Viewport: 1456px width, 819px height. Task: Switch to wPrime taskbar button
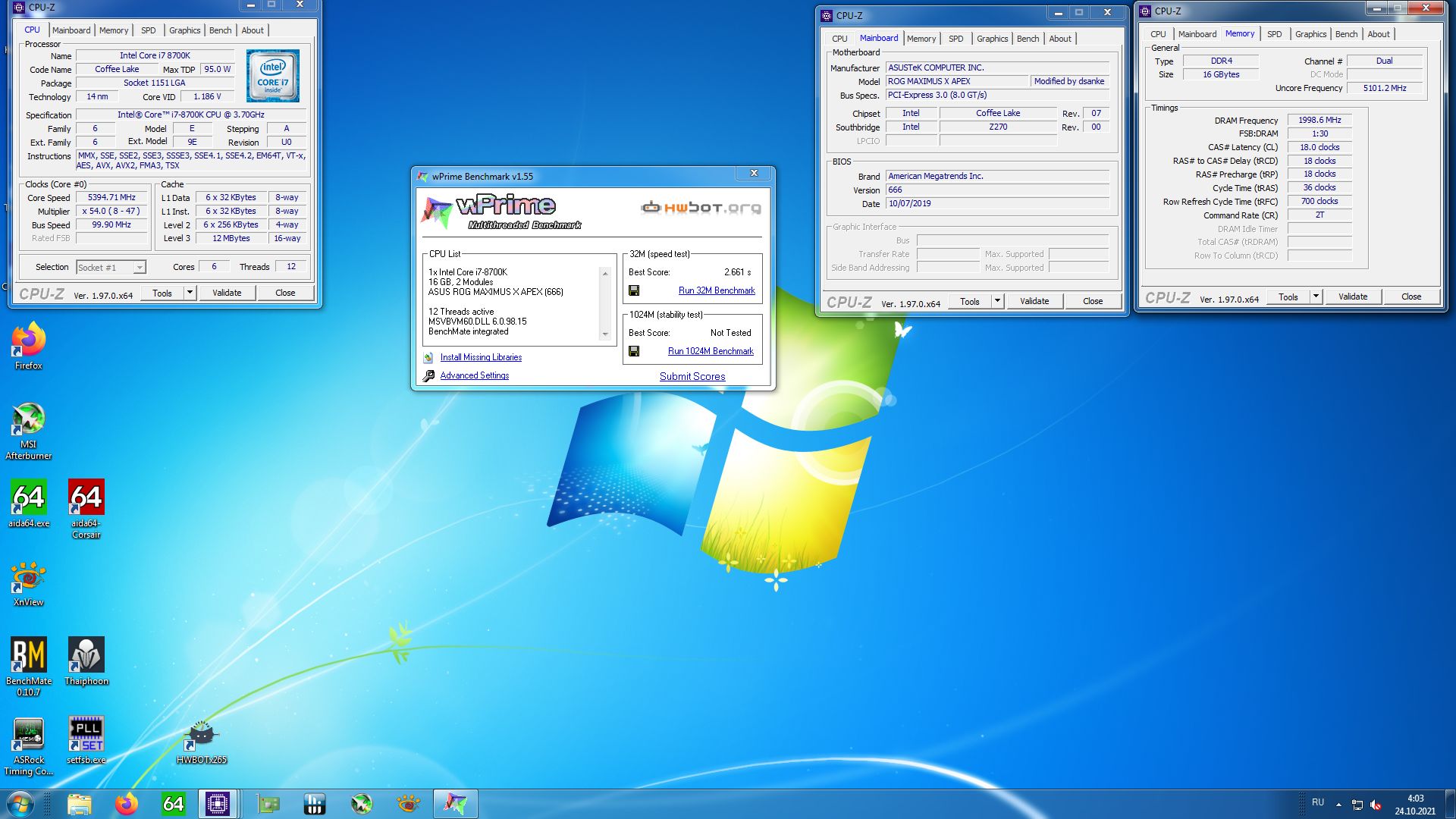[x=456, y=804]
